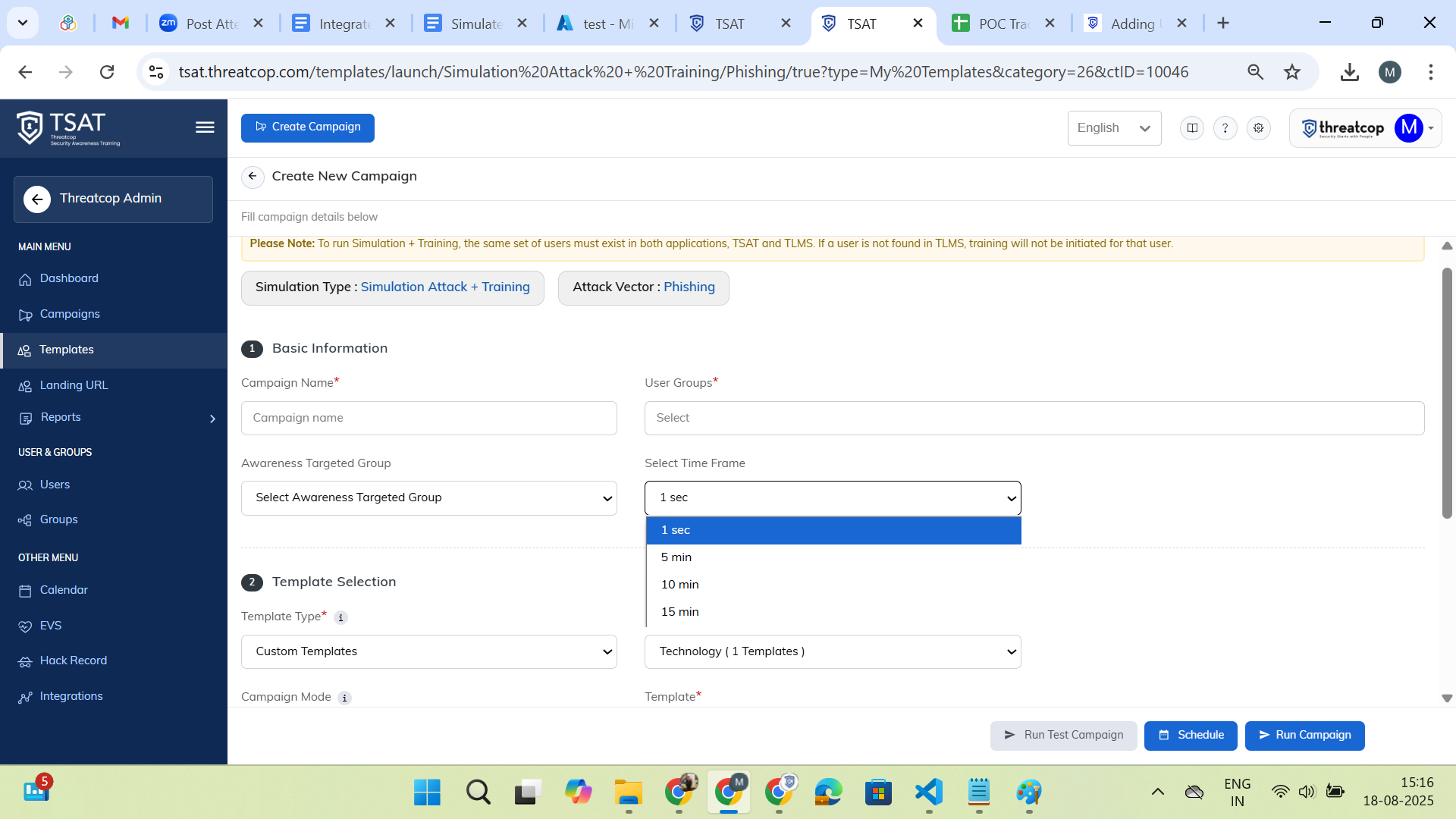Bookmark this page with star icon
This screenshot has width=1456, height=819.
click(x=1292, y=72)
